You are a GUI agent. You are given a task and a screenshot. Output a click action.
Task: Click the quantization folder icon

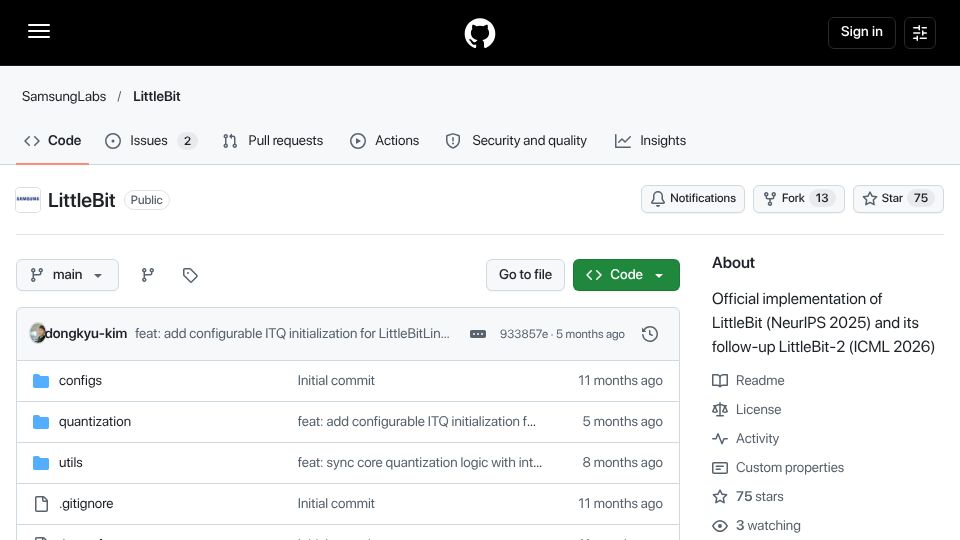click(41, 422)
